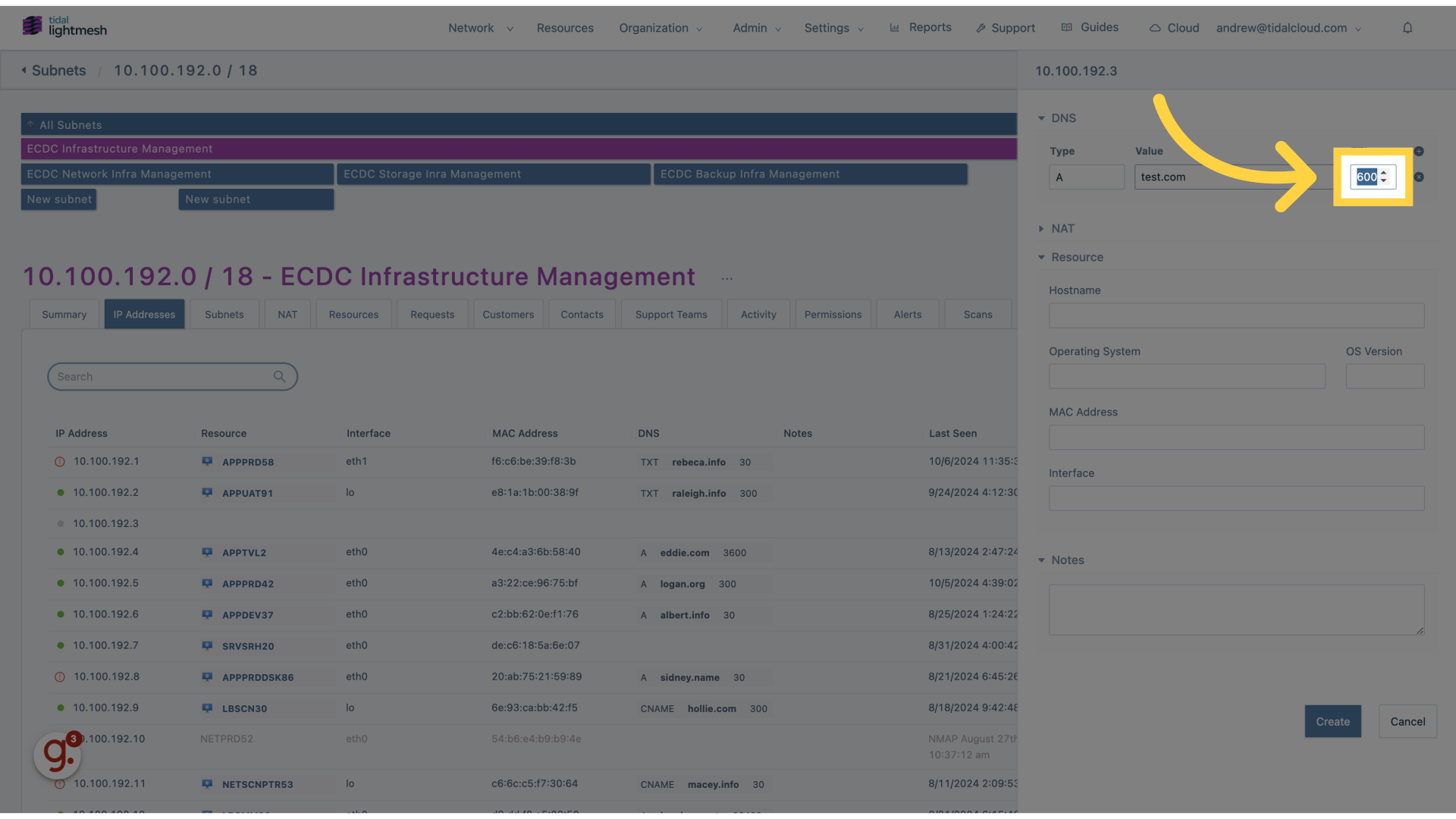
Task: Open the Settings dropdown menu
Action: click(x=834, y=28)
